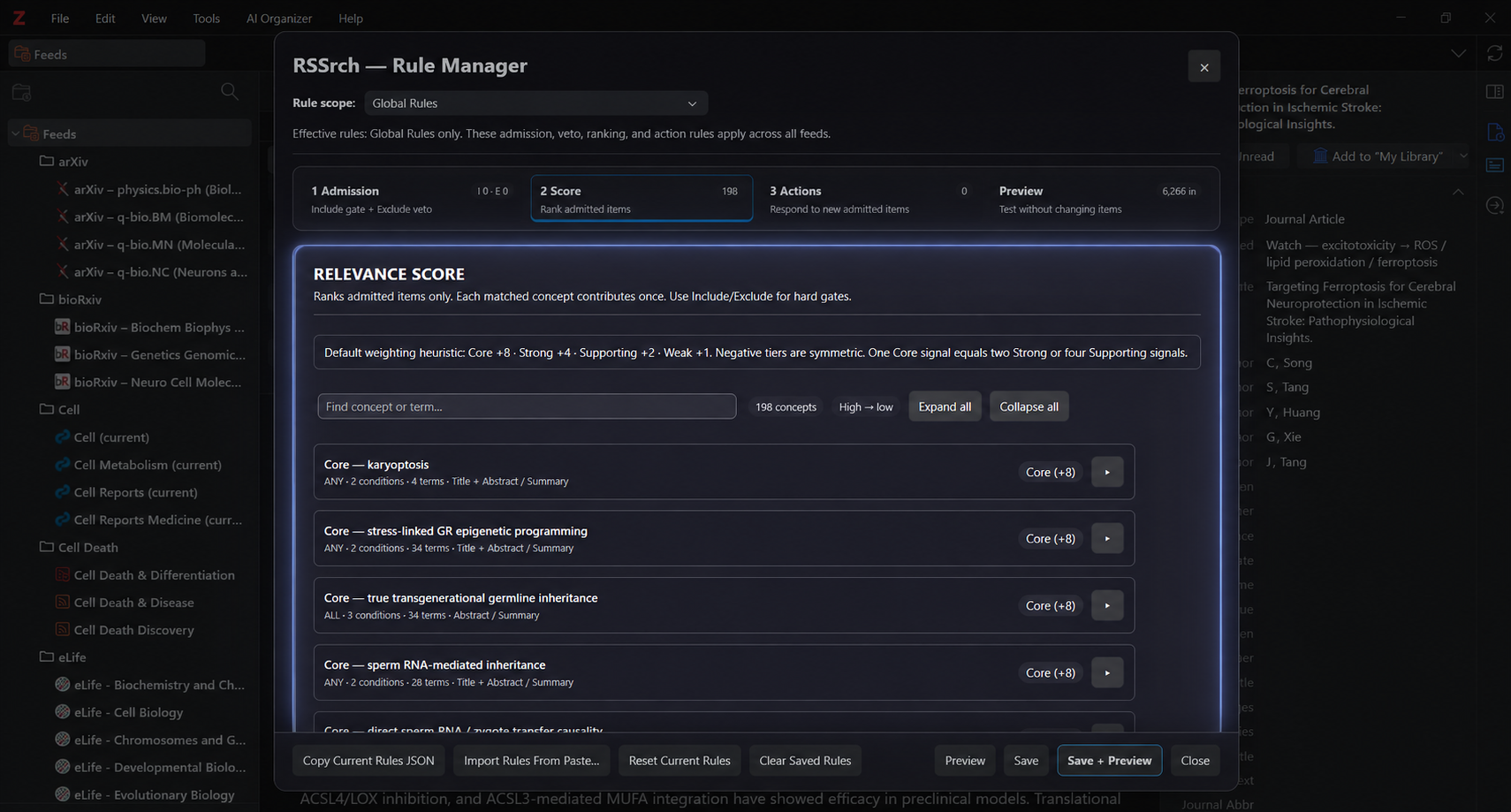Open the Edit menu
The height and width of the screenshot is (812, 1511).
coord(105,18)
